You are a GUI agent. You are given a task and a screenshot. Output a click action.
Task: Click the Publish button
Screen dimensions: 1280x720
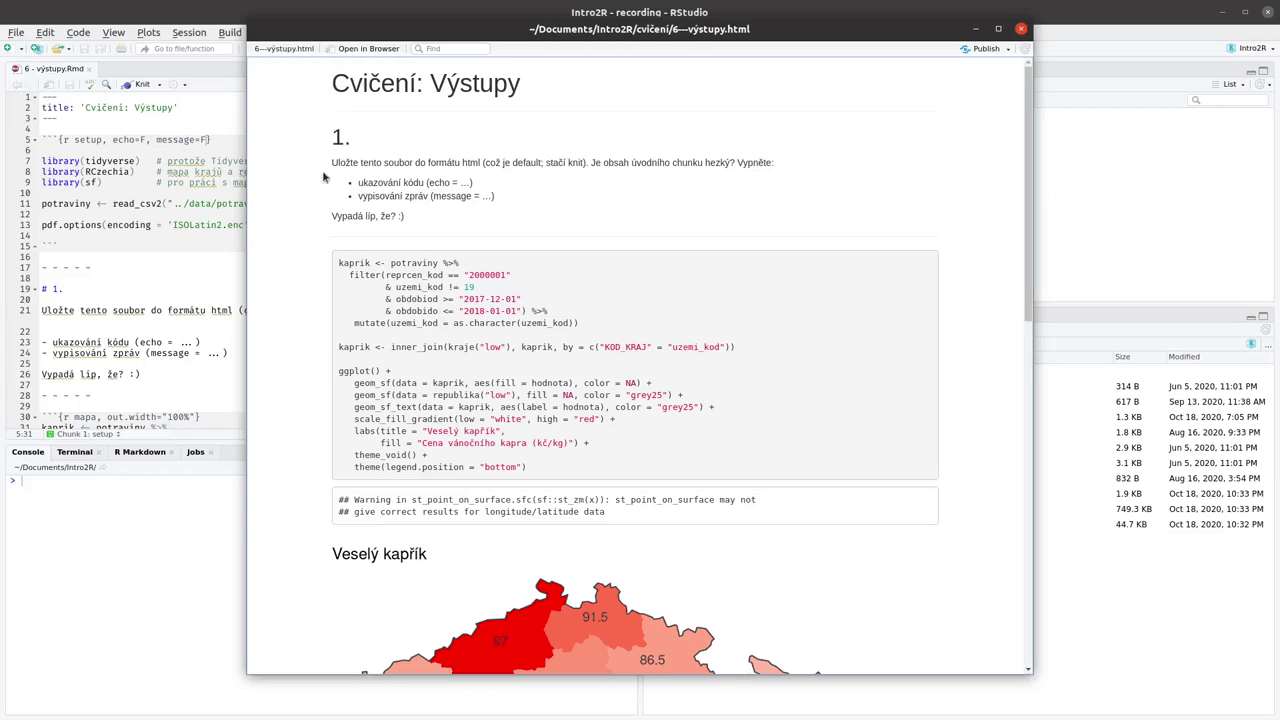[x=980, y=48]
